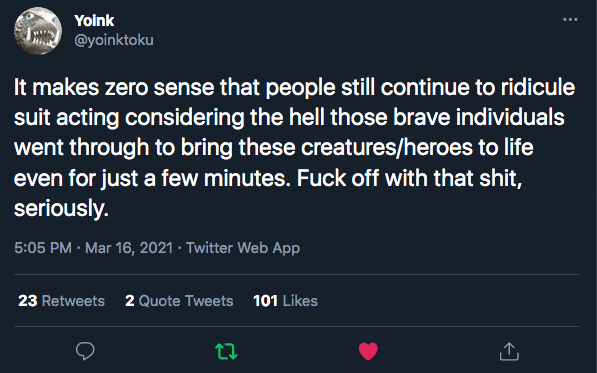The width and height of the screenshot is (597, 373).
Task: Open the Yoink display name profile
Action: (94, 21)
